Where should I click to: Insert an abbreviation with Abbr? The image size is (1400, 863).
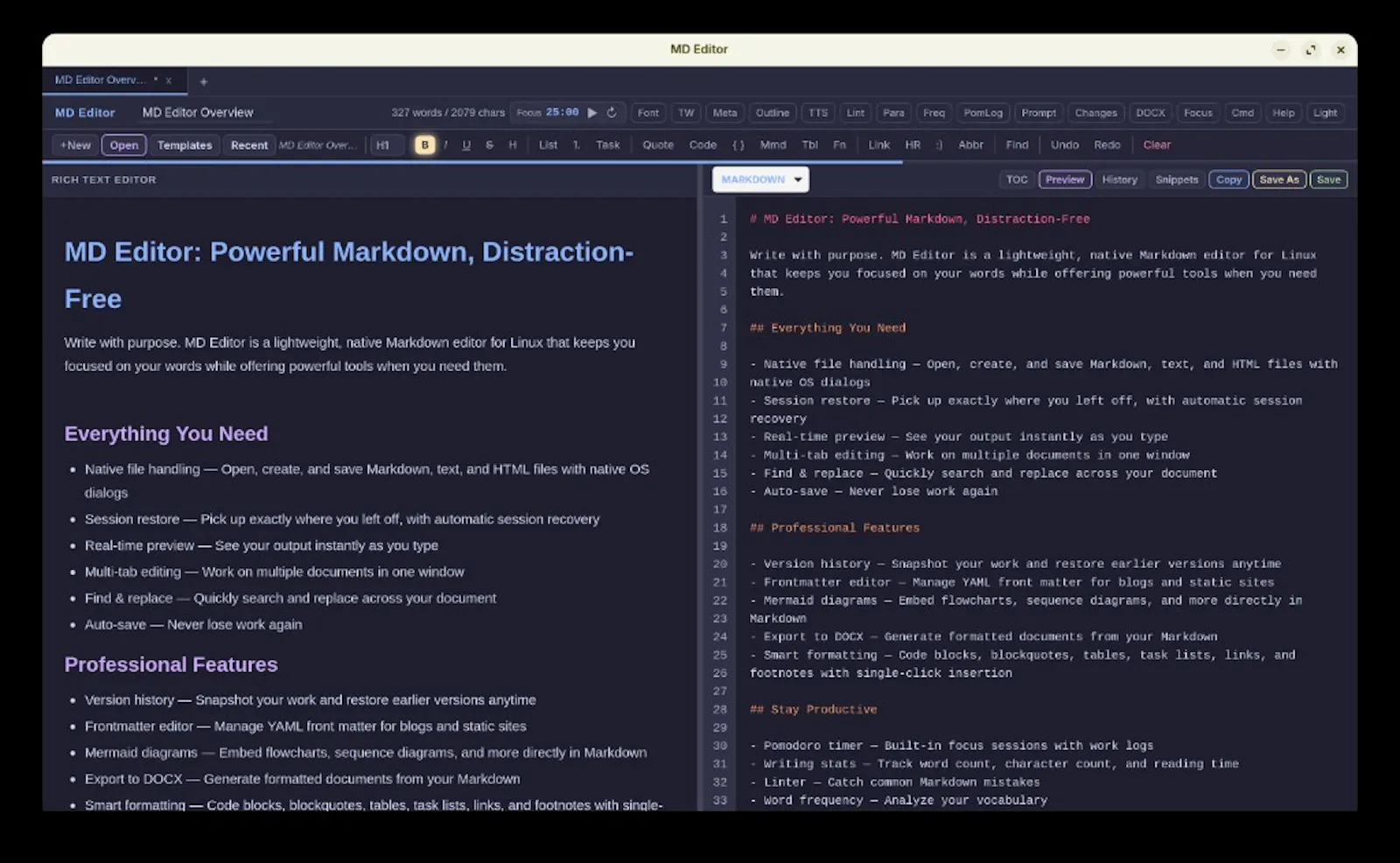click(970, 145)
